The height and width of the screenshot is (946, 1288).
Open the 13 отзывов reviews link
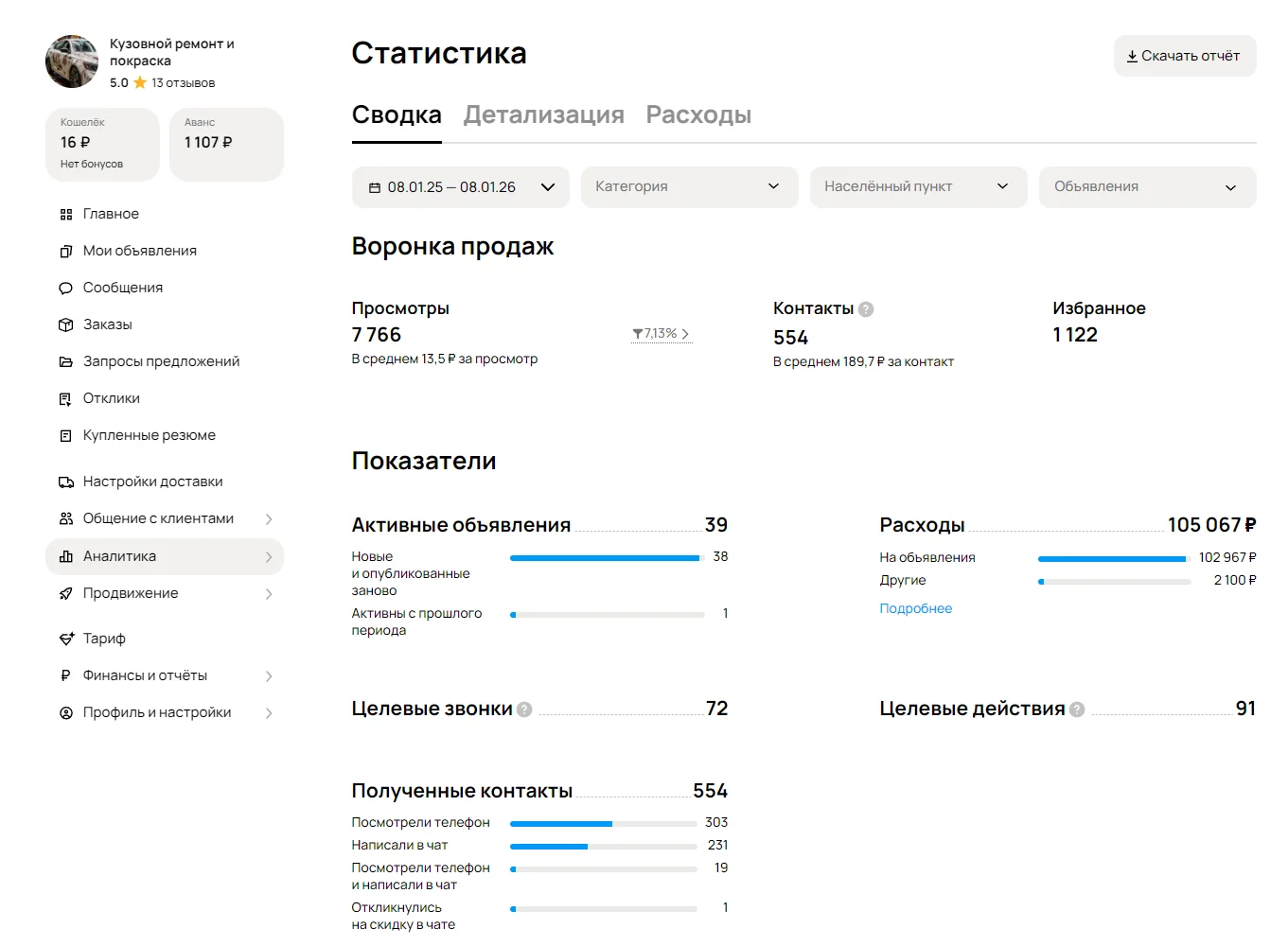[x=184, y=83]
